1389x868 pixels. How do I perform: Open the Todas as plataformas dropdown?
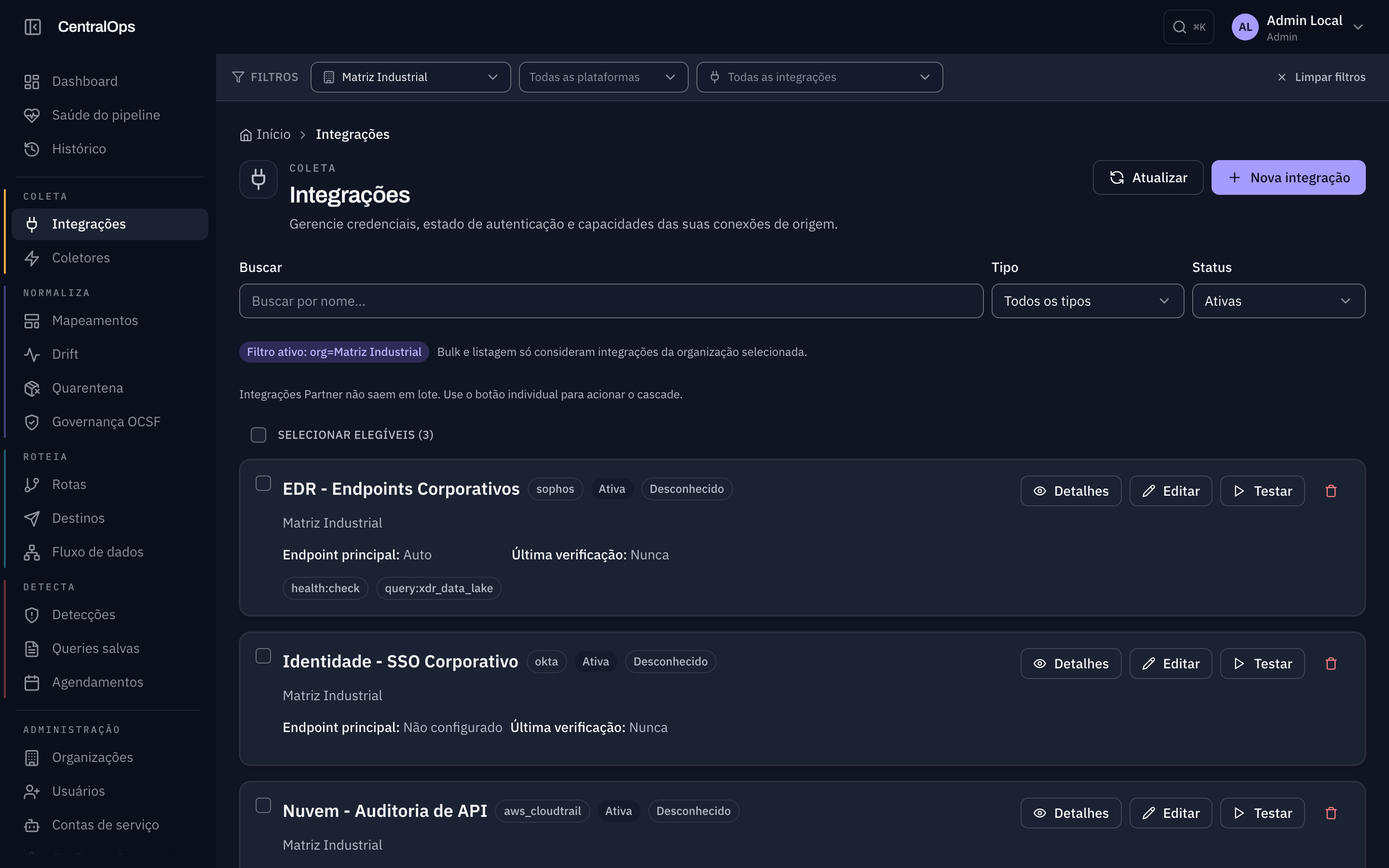[603, 77]
